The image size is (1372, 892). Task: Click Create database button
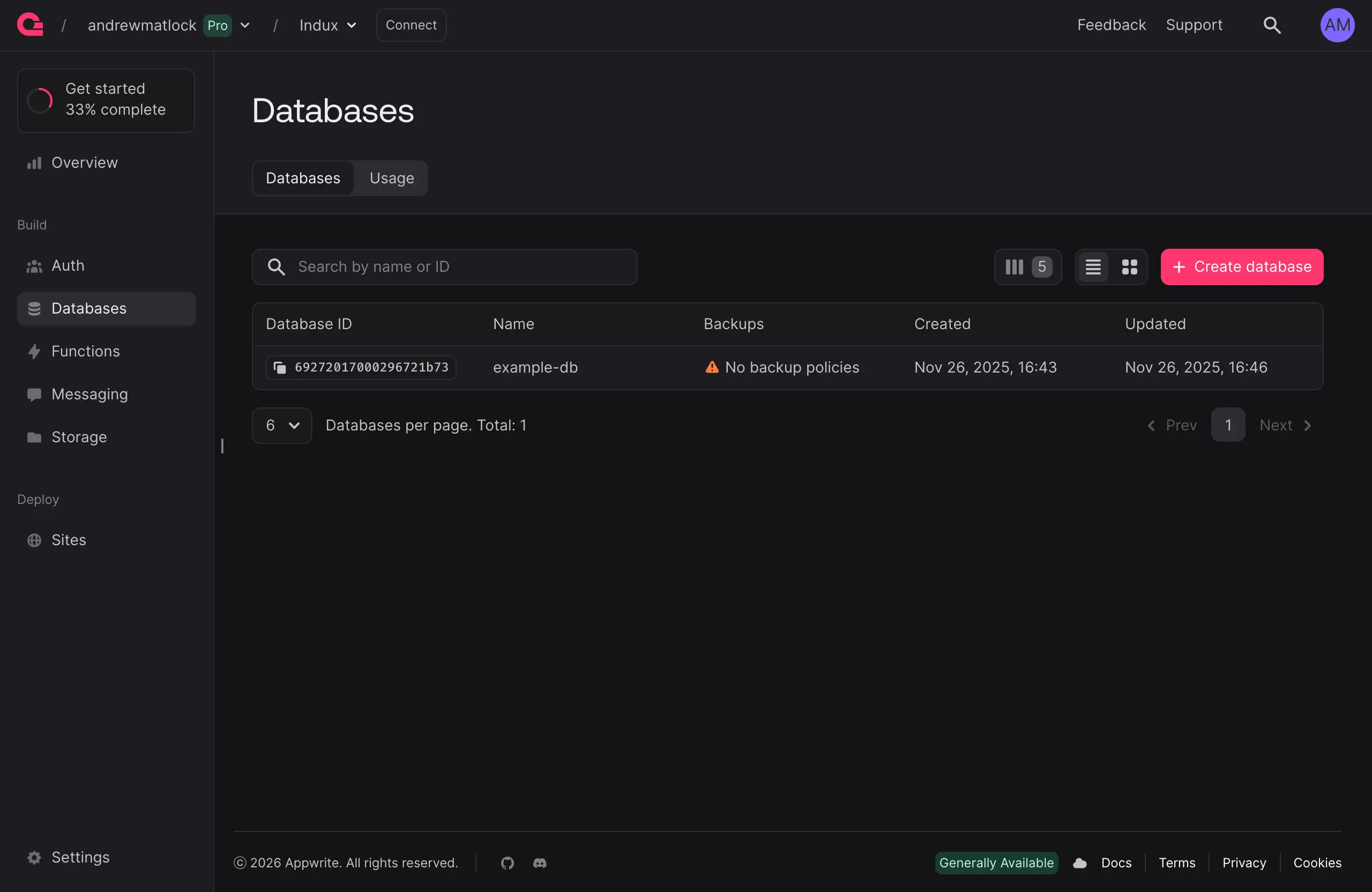1242,266
